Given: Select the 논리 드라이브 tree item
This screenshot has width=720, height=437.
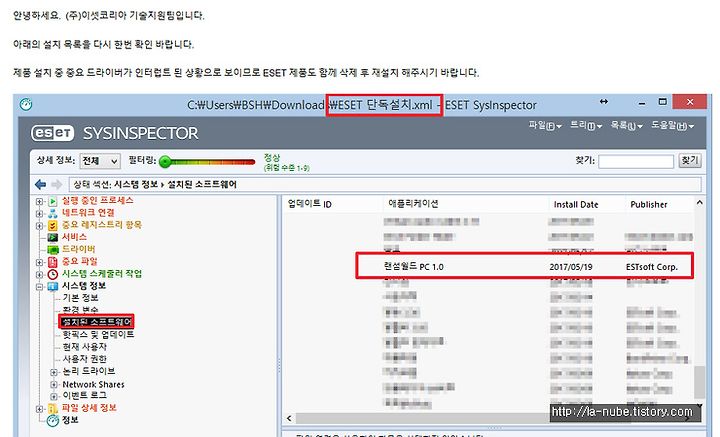Looking at the screenshot, I should tap(89, 371).
